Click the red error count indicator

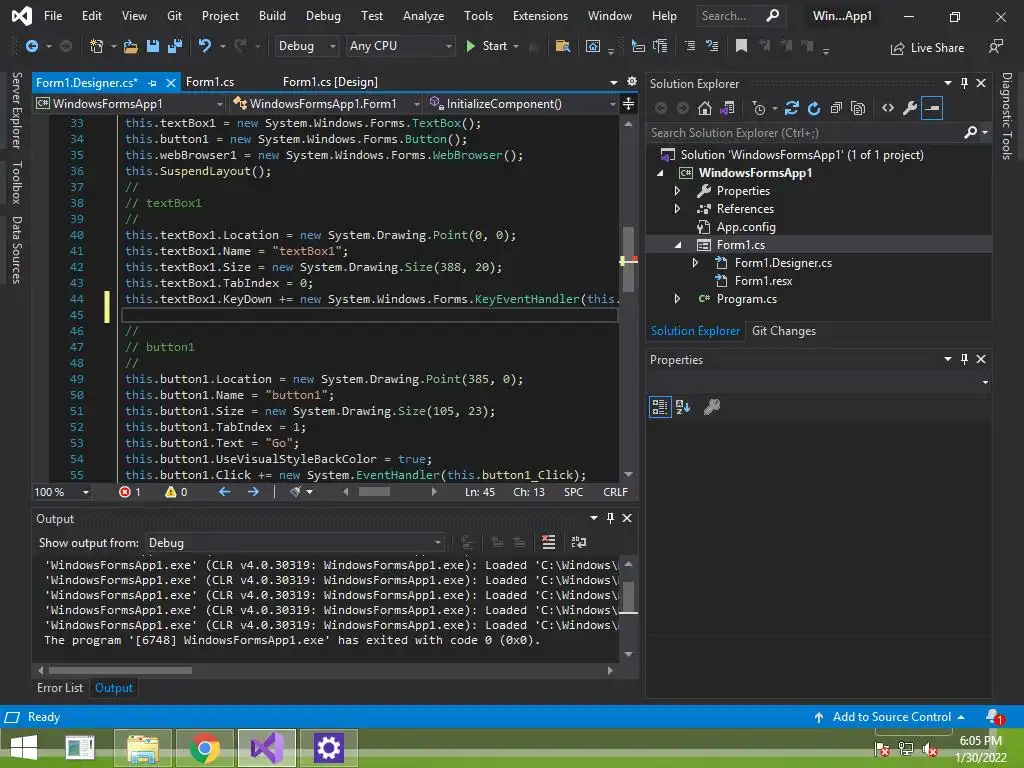coord(130,492)
